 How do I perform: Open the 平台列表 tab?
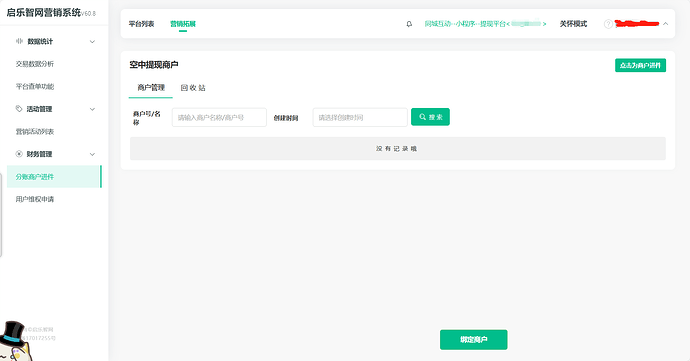pyautogui.click(x=141, y=24)
